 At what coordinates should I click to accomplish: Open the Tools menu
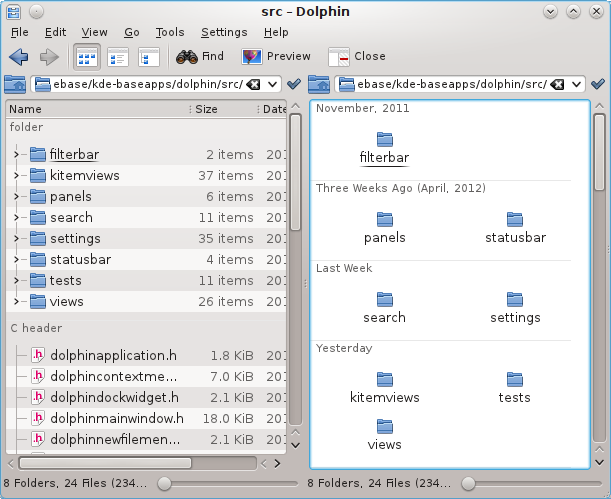(170, 32)
